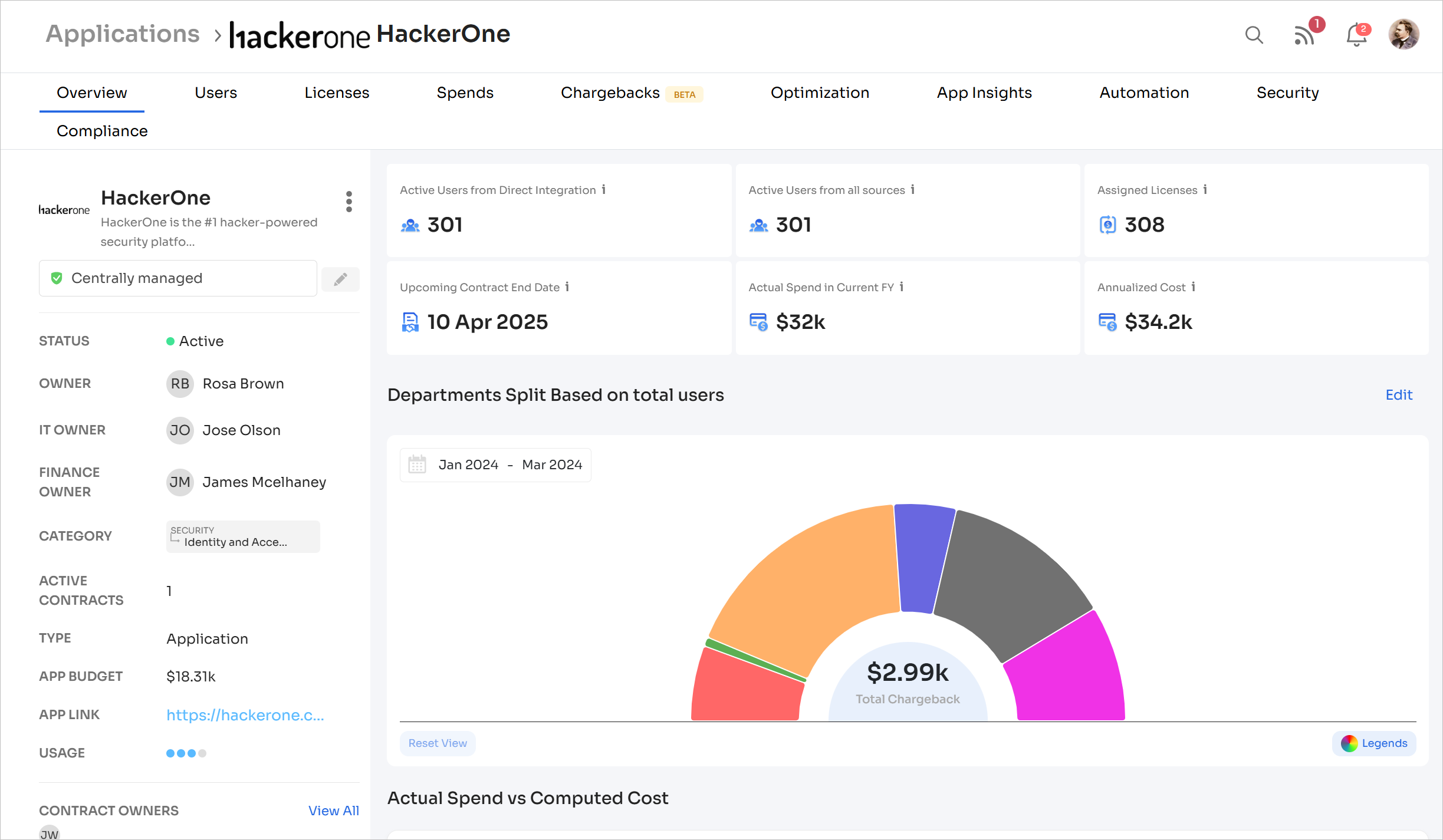Click the hackerone logo in the side panel
Screen dimensions: 1443x840
pyautogui.click(x=64, y=210)
